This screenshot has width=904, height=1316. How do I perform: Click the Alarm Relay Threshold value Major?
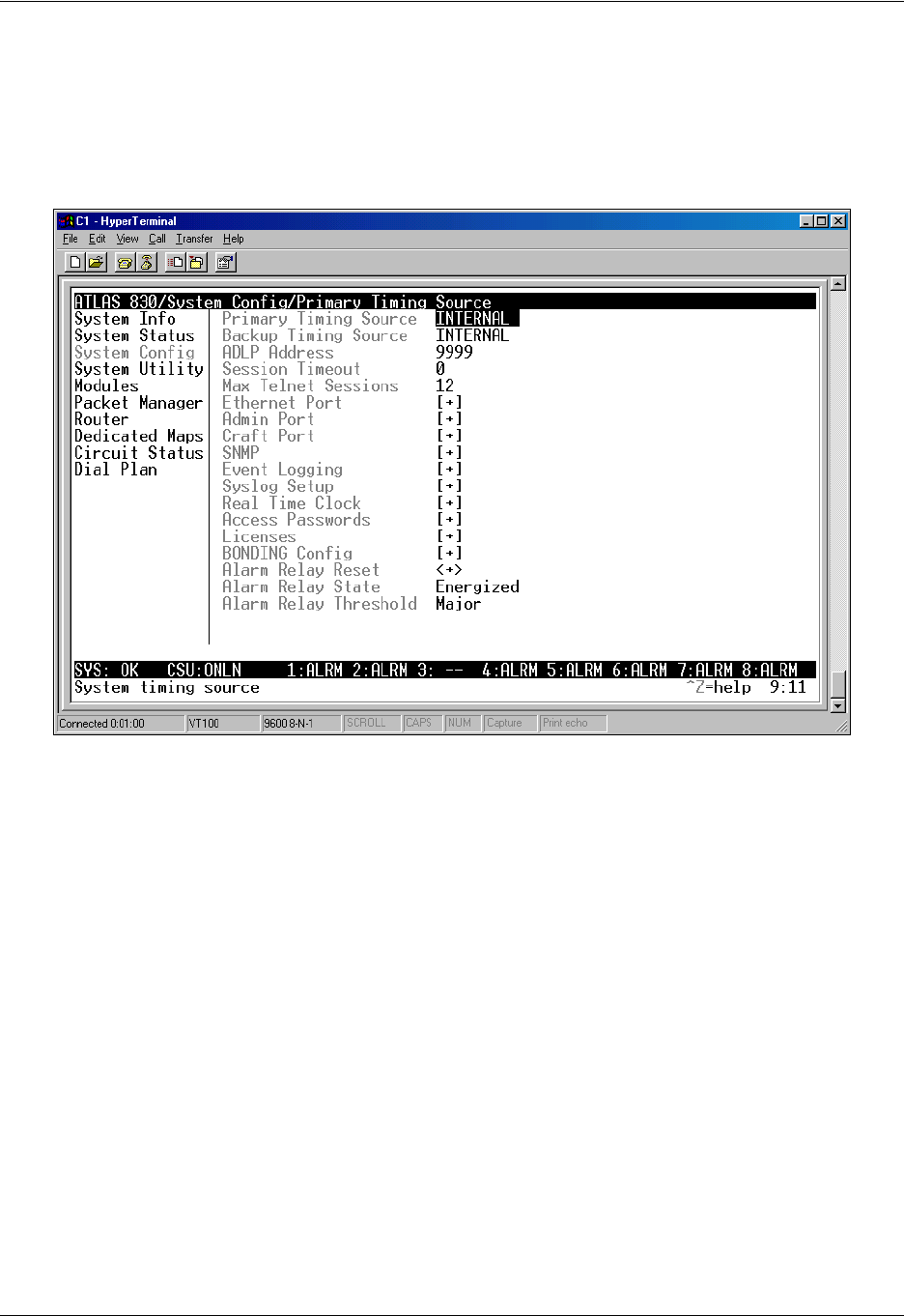click(x=459, y=604)
